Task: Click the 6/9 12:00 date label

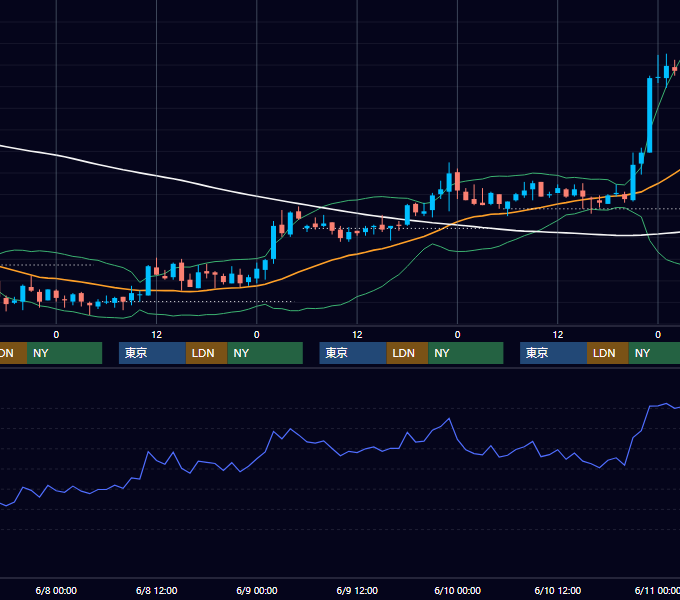Action: pyautogui.click(x=357, y=590)
